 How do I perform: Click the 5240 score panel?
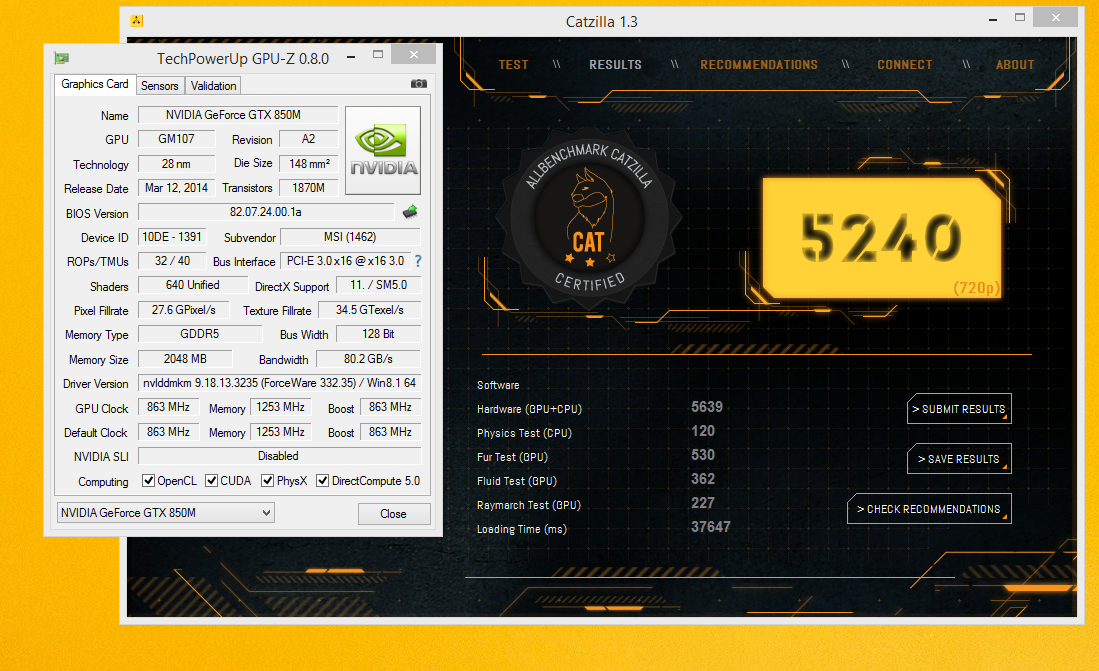pos(882,238)
